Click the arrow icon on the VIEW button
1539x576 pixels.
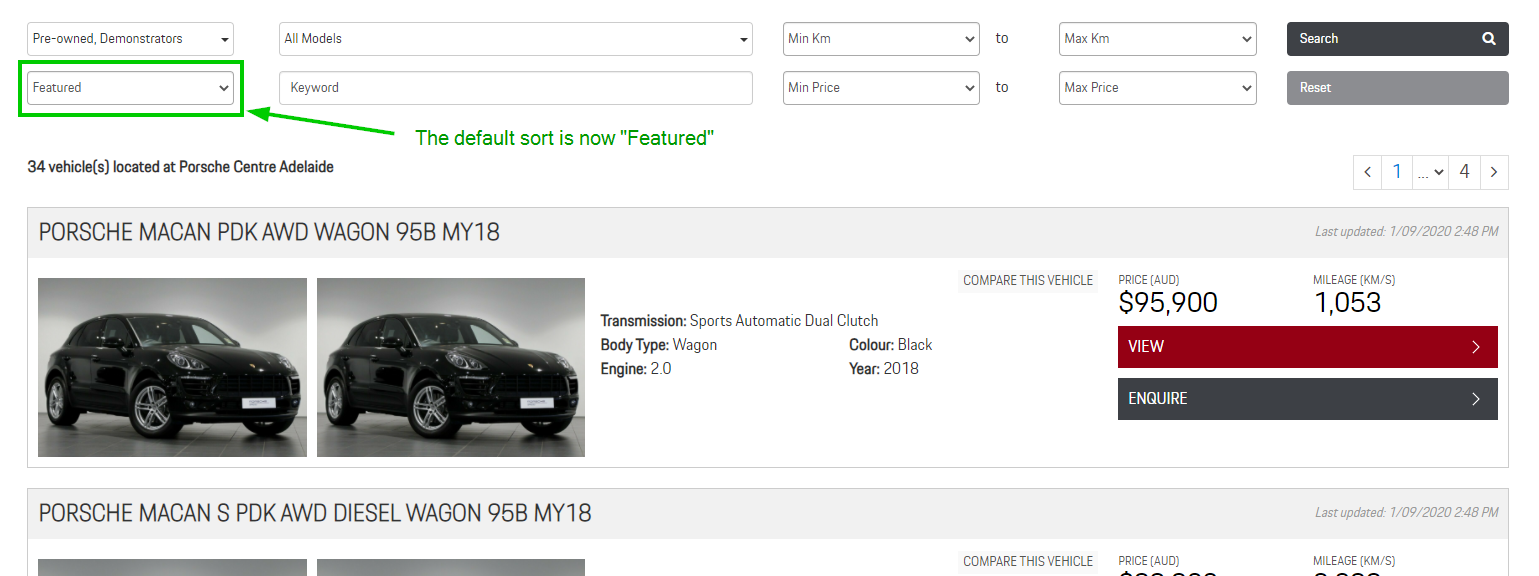[x=1476, y=346]
